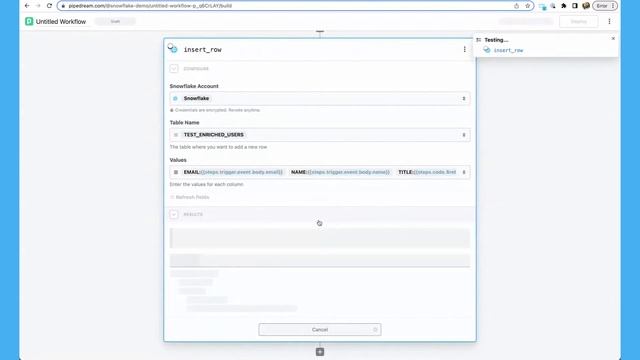Screen dimensions: 640x360
Task: Click the Refresh Fields link
Action: 190,197
